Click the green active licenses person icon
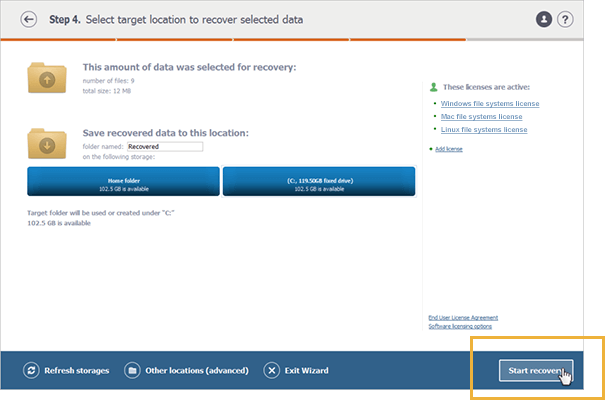This screenshot has width=605, height=400. click(434, 87)
